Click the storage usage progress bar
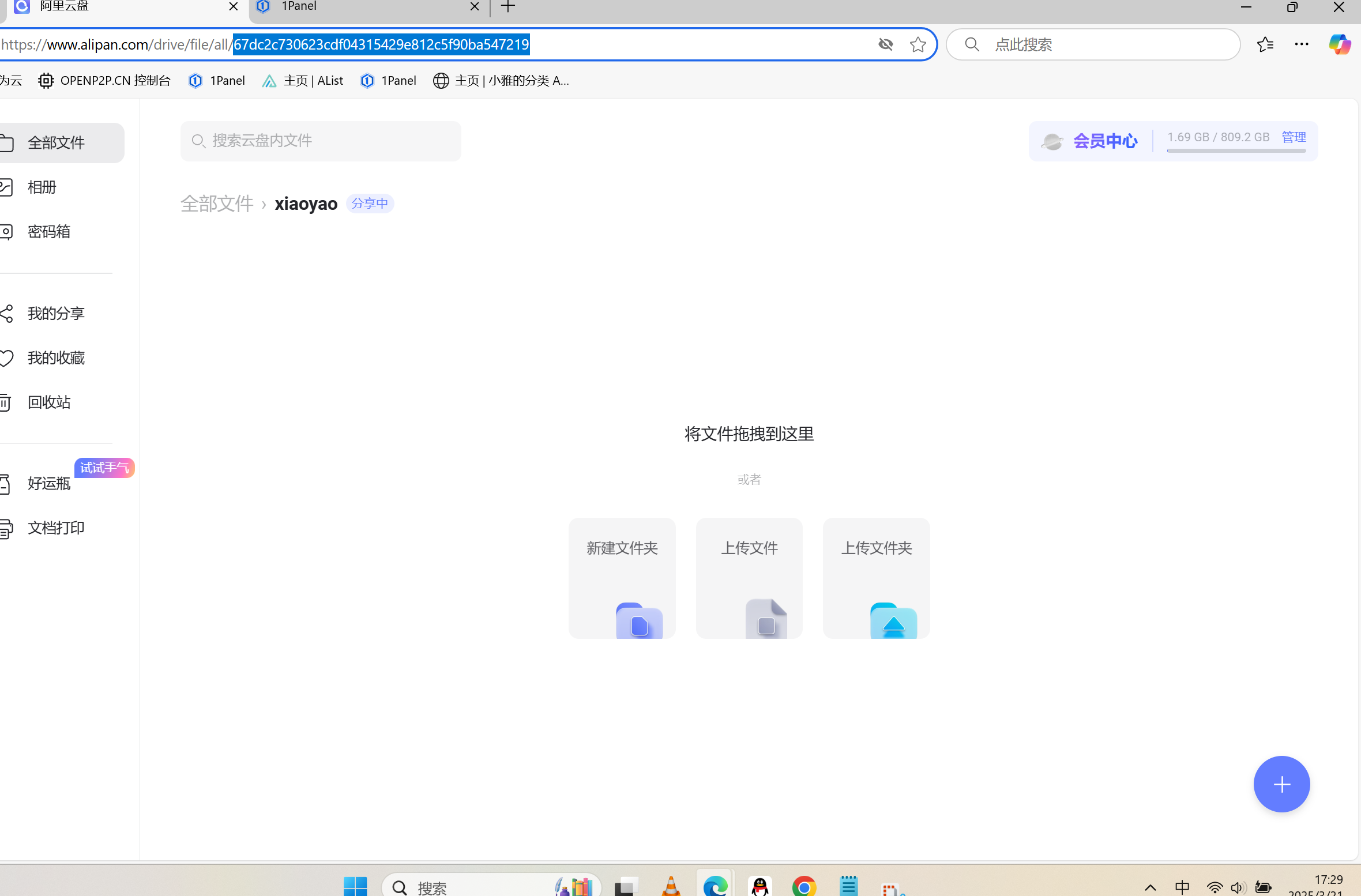 point(1236,151)
